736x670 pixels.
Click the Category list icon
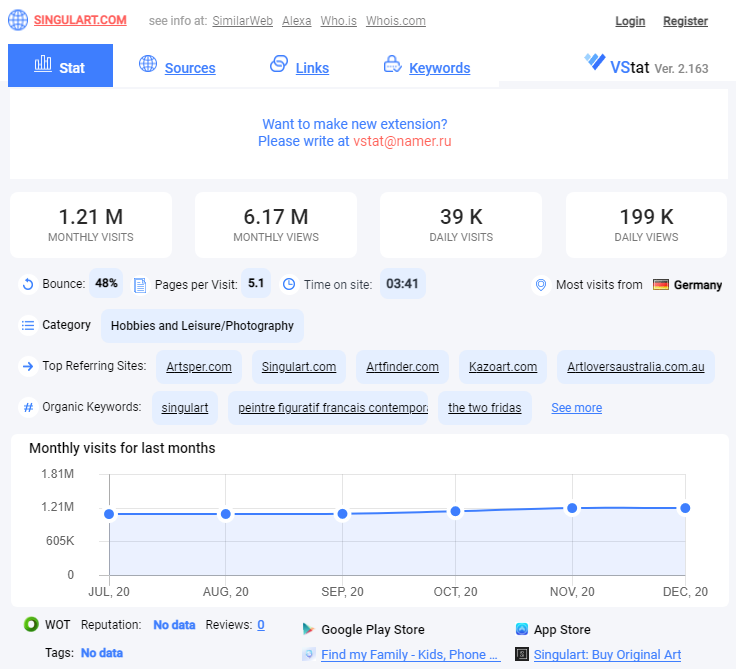28,325
